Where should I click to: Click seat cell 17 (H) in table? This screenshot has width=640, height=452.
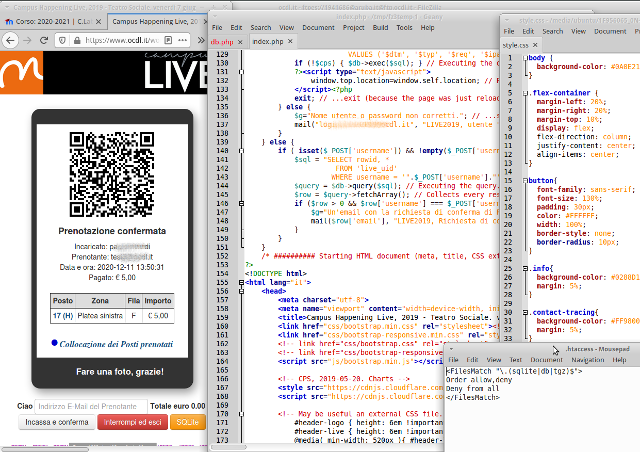coord(63,316)
